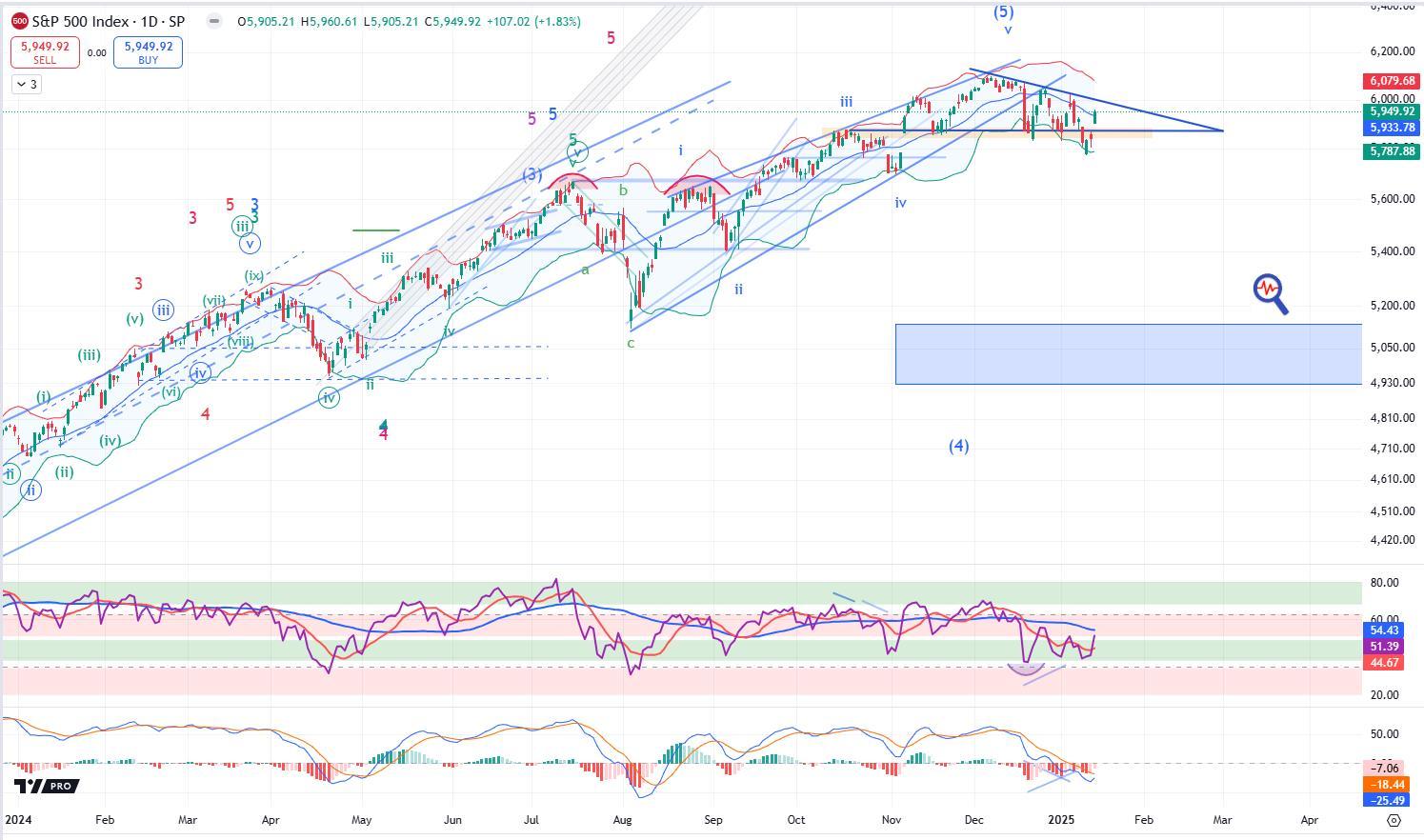Click the grey market status pill icon

214,21
